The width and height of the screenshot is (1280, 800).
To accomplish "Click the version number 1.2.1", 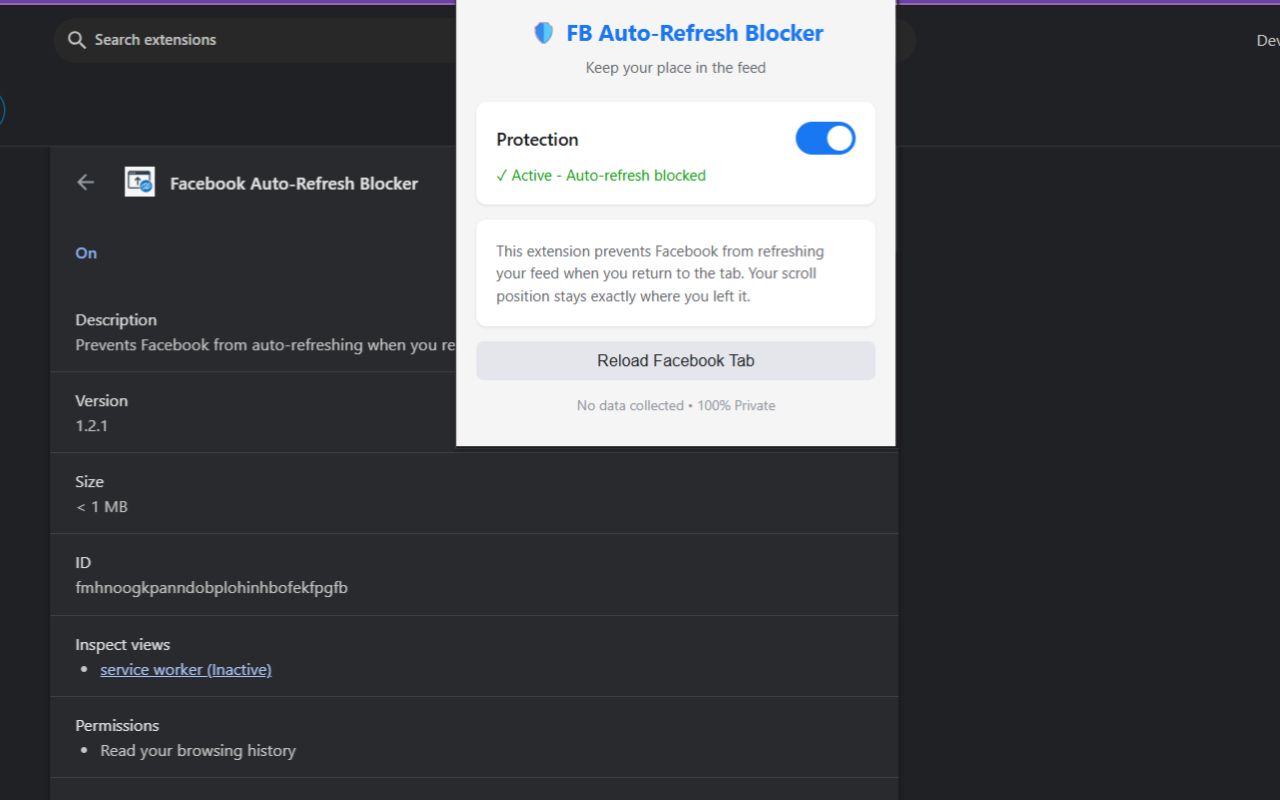I will pos(91,426).
